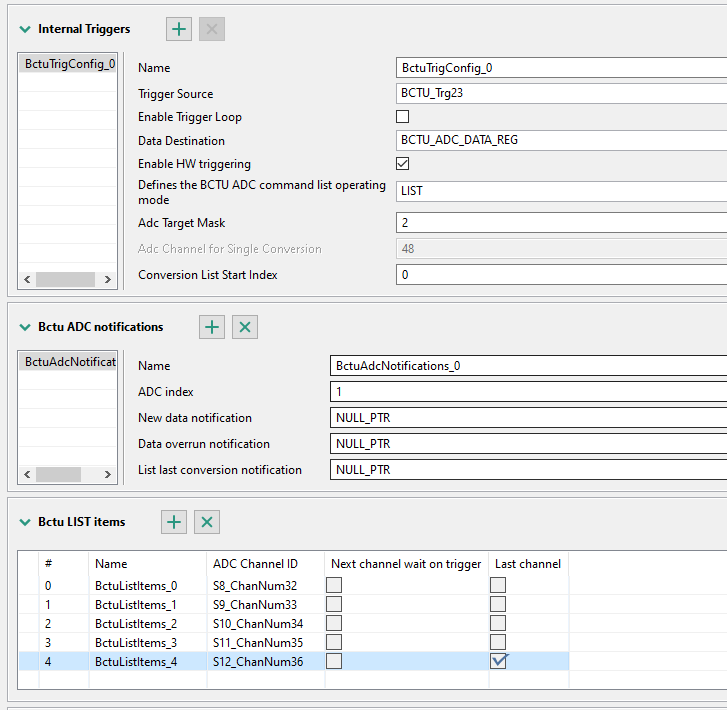Add a new Bctu LIST item
The image size is (727, 710).
point(174,521)
